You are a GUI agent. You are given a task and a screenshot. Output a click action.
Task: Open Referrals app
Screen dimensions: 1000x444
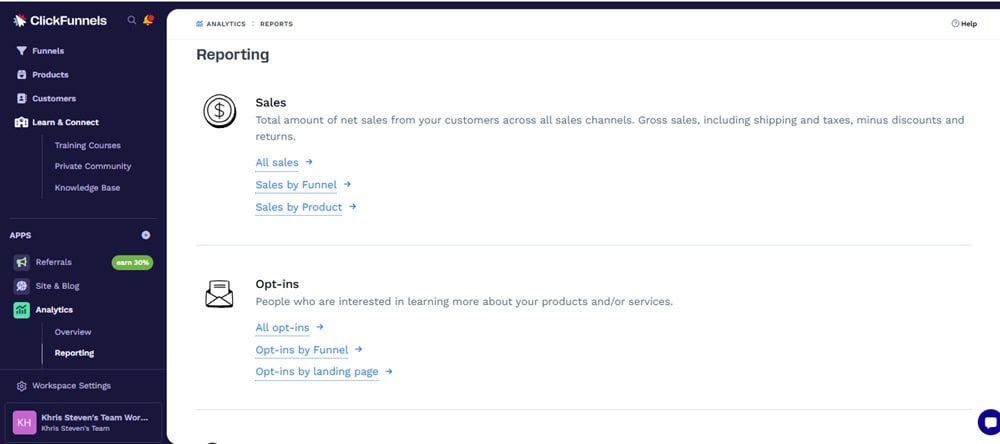(54, 262)
